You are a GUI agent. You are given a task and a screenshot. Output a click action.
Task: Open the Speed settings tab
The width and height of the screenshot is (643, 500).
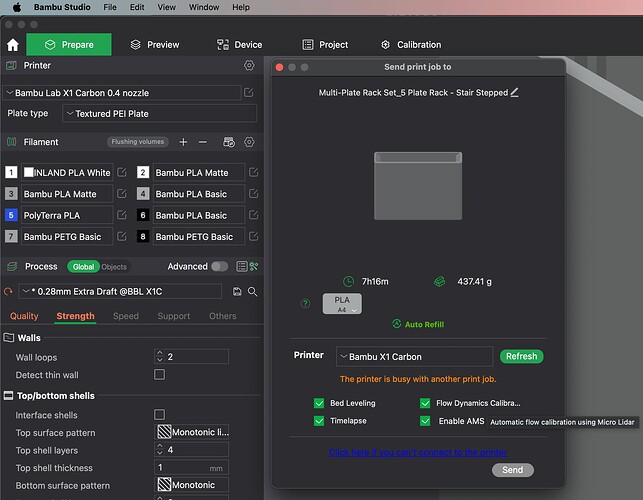click(125, 316)
